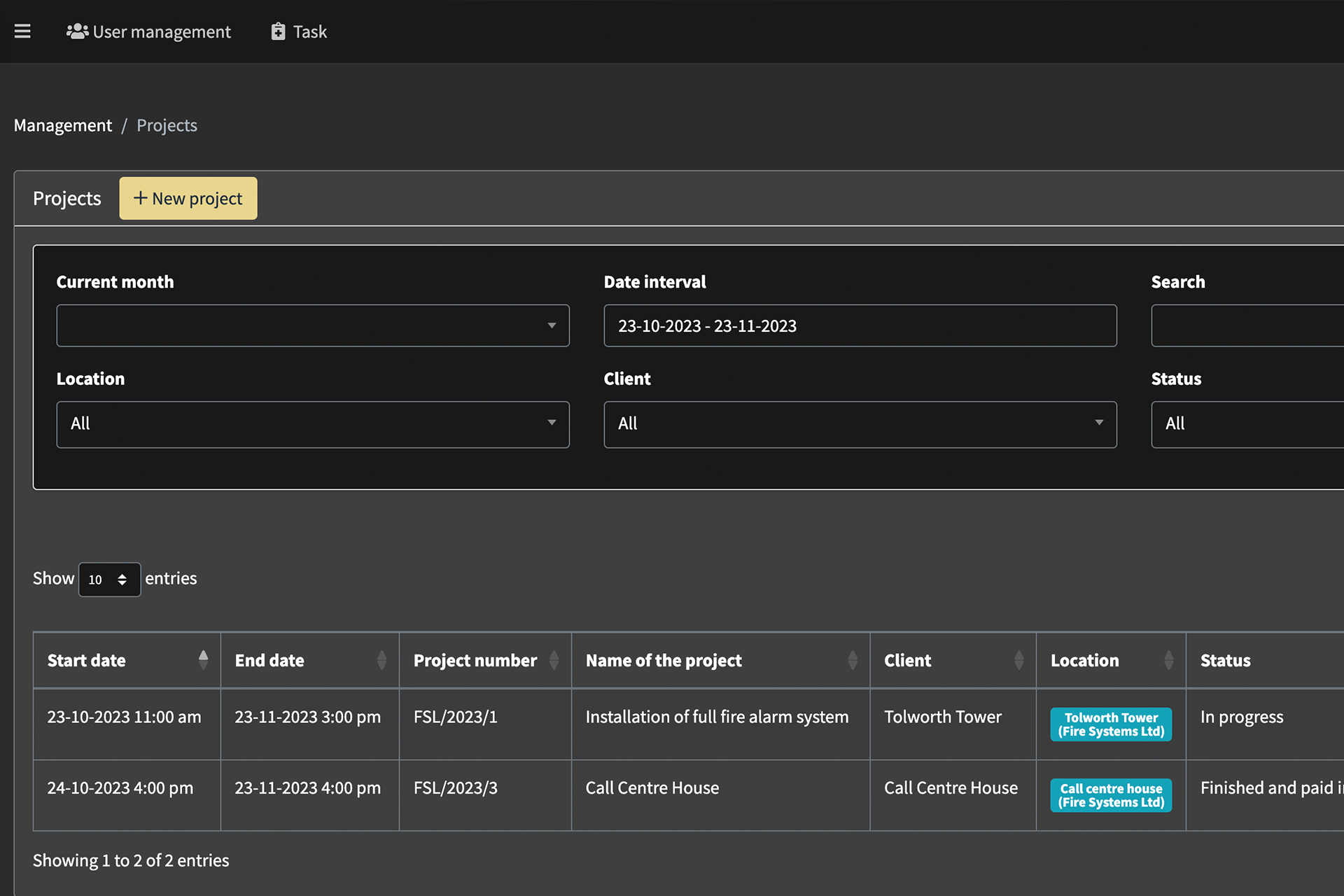1344x896 pixels.
Task: Click the Tolworth Tower location badge
Action: click(x=1111, y=724)
